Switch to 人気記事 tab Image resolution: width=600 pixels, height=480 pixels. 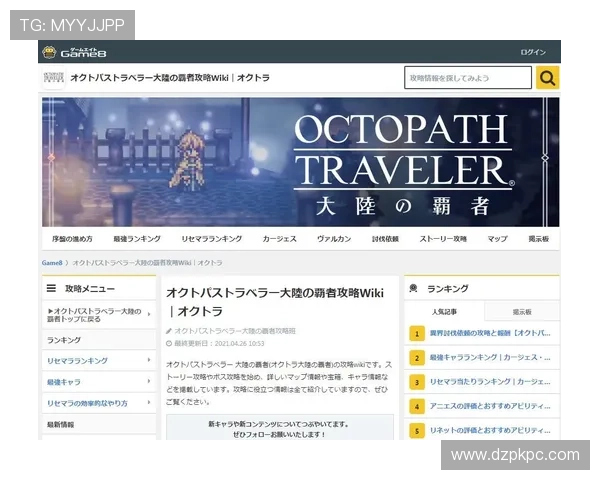[x=444, y=312]
